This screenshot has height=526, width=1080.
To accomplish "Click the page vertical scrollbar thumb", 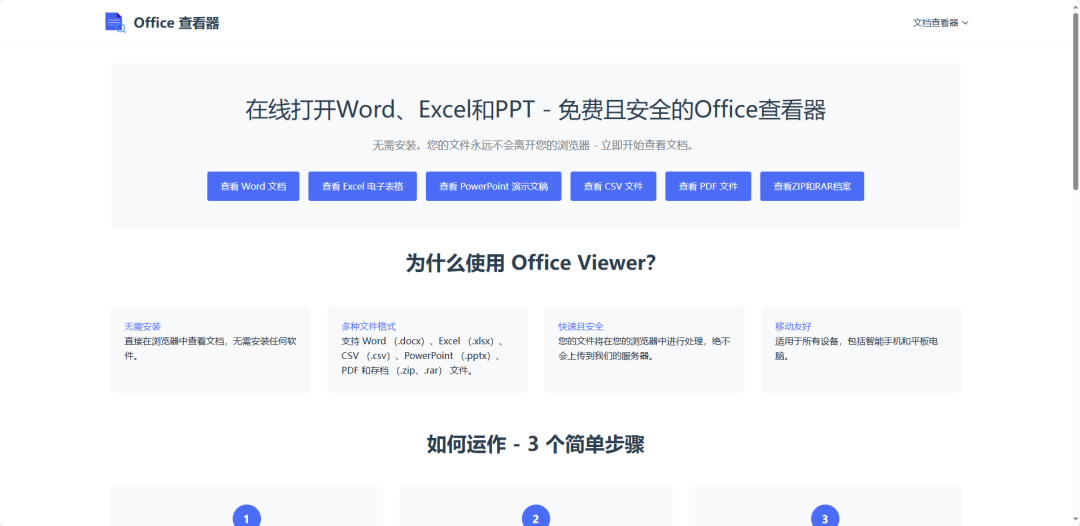I will [1075, 100].
